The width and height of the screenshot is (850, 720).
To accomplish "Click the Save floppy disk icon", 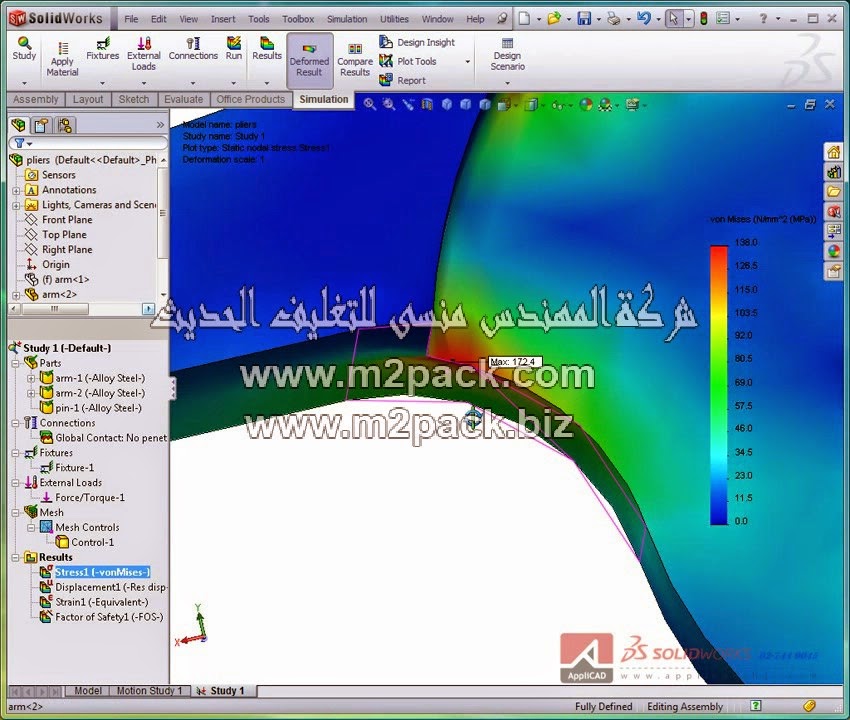I will click(584, 19).
